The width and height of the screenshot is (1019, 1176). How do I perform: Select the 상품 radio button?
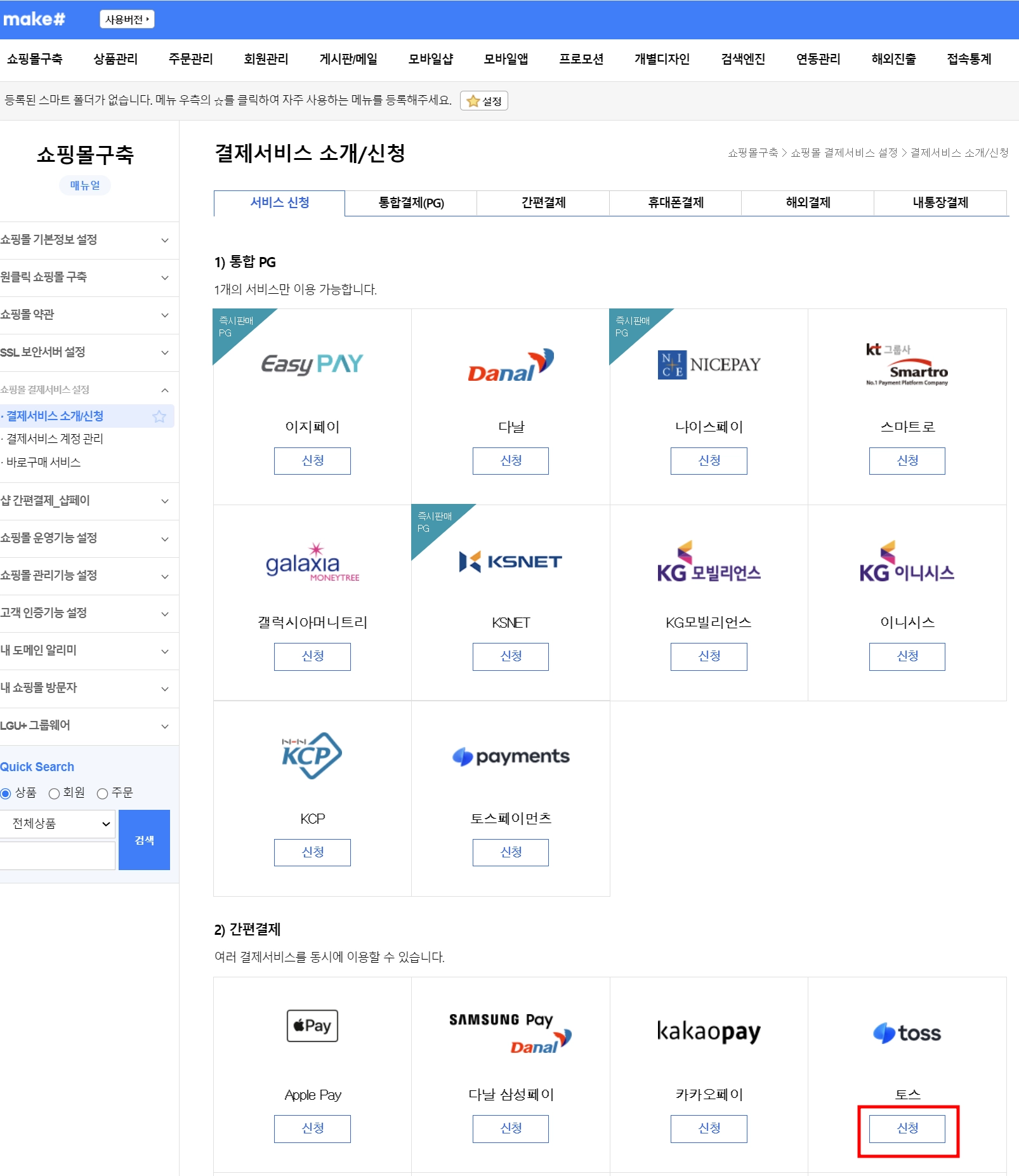pyautogui.click(x=6, y=793)
